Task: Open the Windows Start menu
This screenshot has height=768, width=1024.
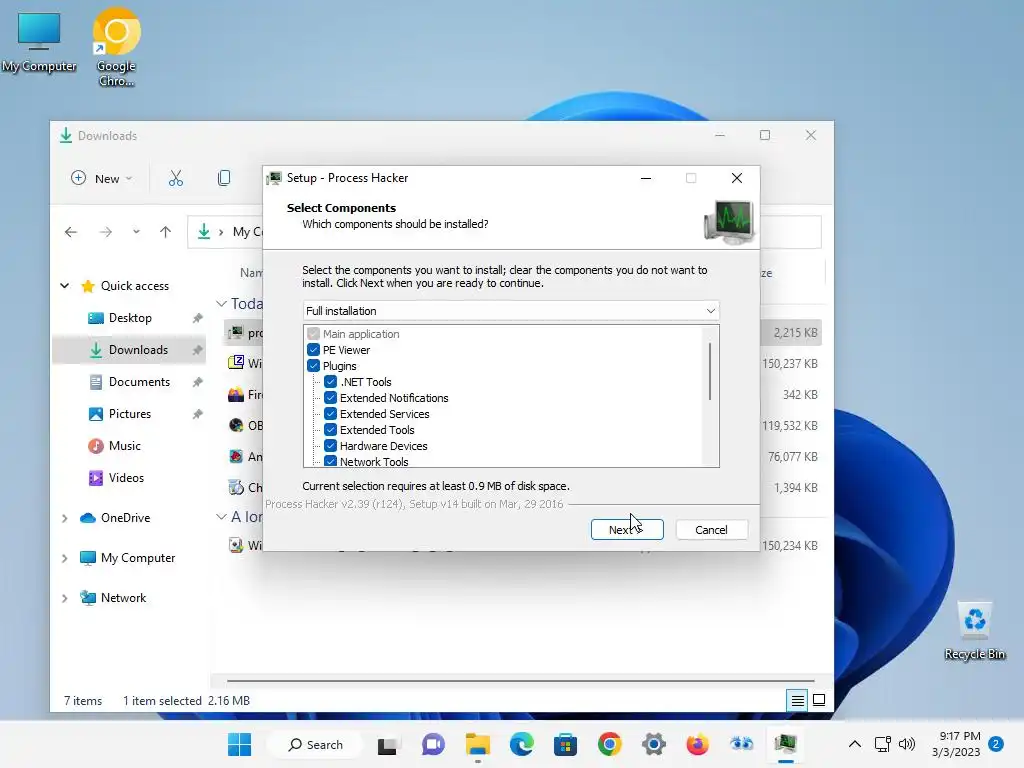Action: click(239, 744)
